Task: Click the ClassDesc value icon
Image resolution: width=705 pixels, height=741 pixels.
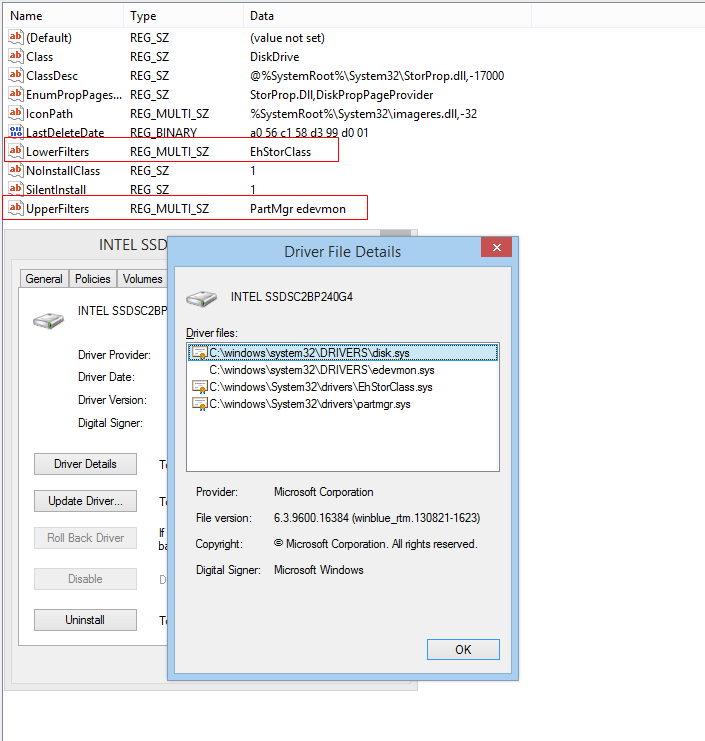Action: (x=16, y=75)
